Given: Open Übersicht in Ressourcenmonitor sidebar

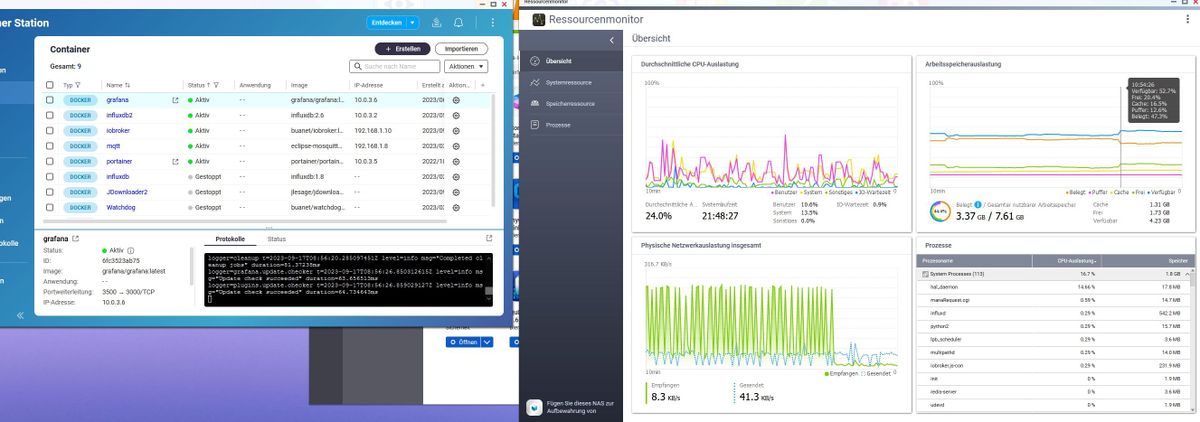Looking at the screenshot, I should pyautogui.click(x=569, y=61).
